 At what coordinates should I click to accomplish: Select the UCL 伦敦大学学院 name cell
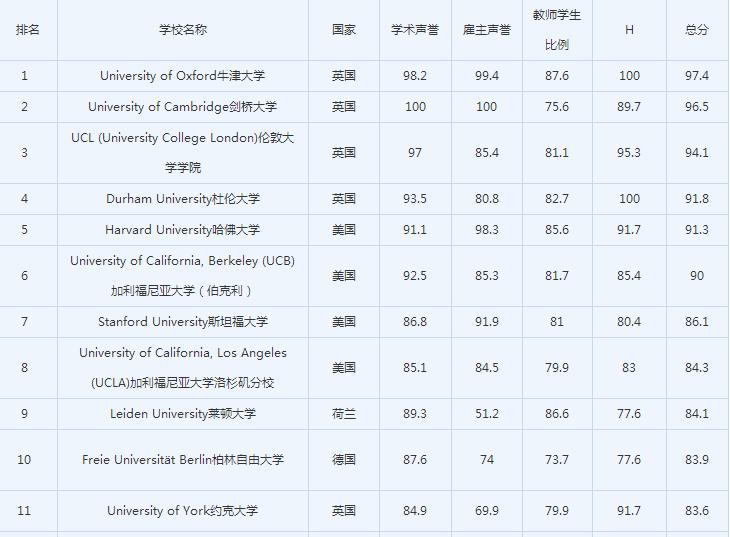[x=182, y=153]
